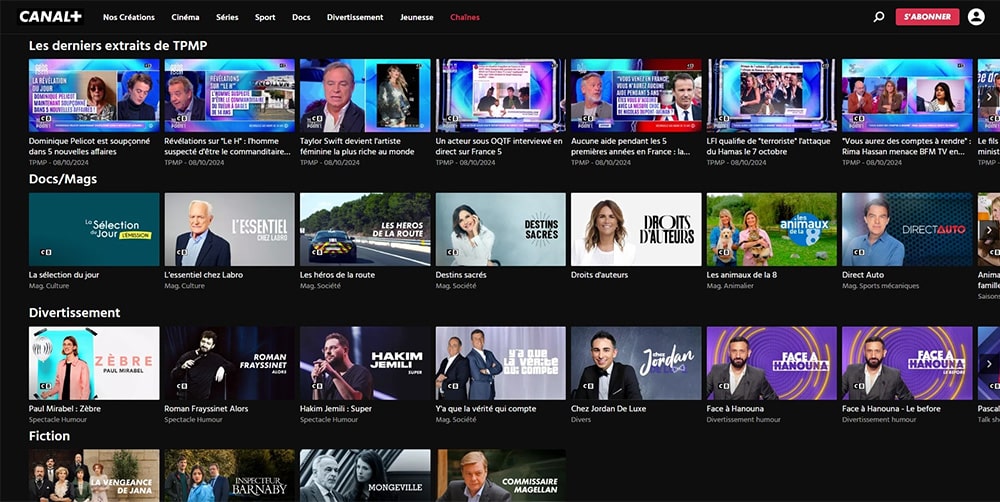Click the CANAL+ logo
This screenshot has height=502, width=1000.
(50, 17)
